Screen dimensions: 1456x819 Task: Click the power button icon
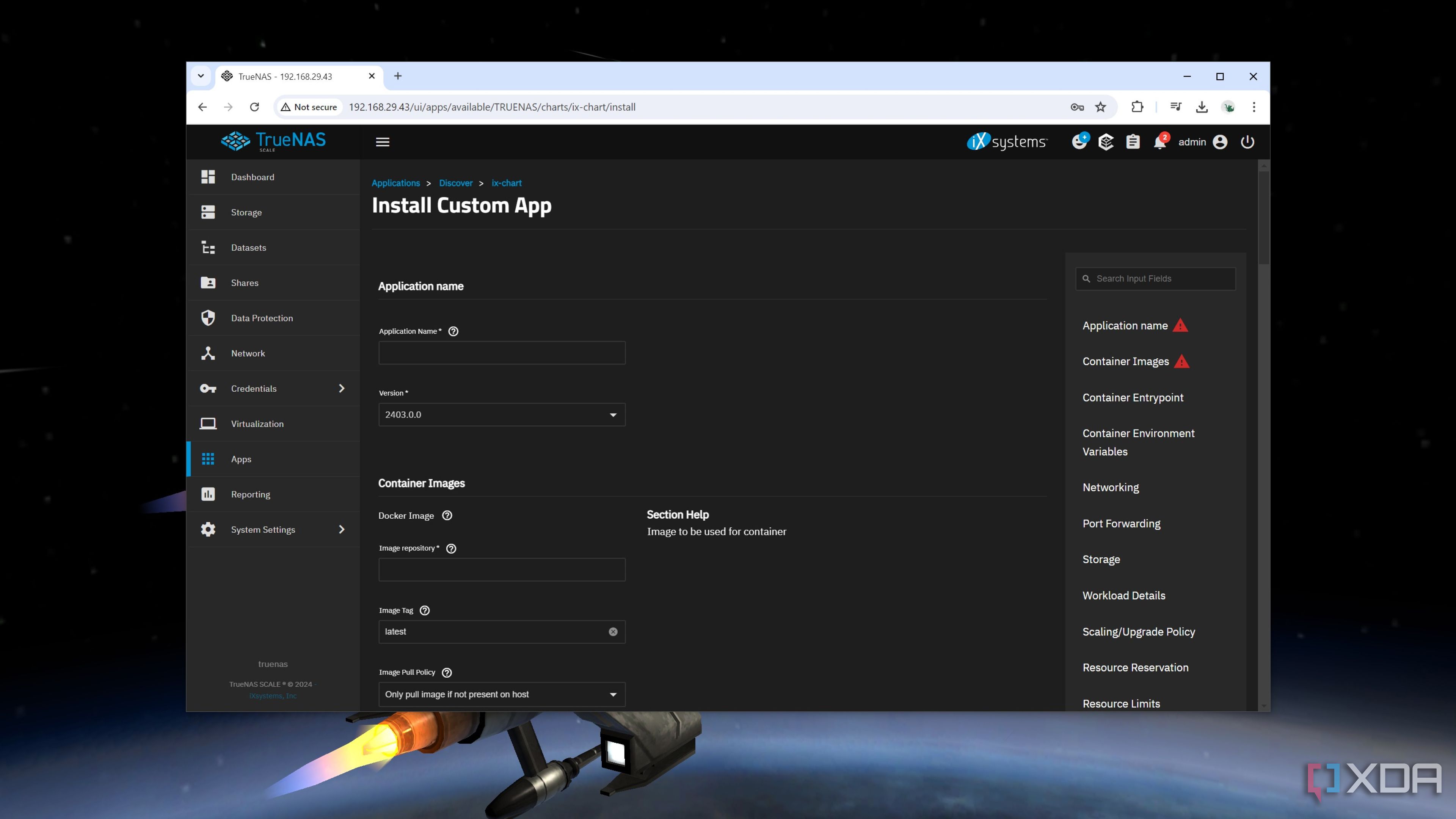(1247, 143)
